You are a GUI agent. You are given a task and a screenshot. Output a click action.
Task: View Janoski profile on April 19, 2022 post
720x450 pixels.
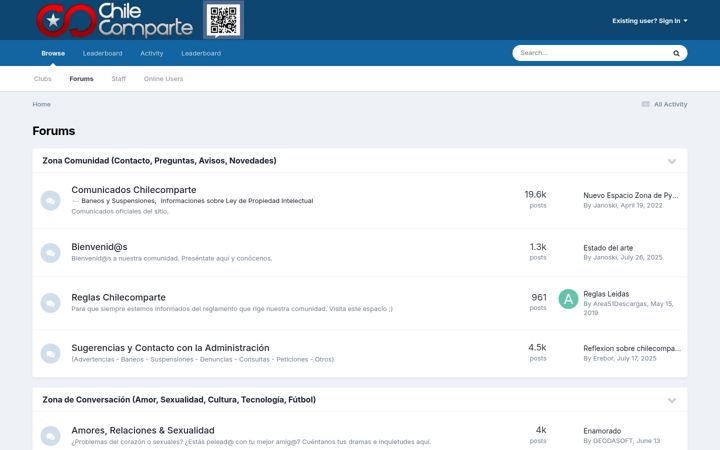(605, 205)
